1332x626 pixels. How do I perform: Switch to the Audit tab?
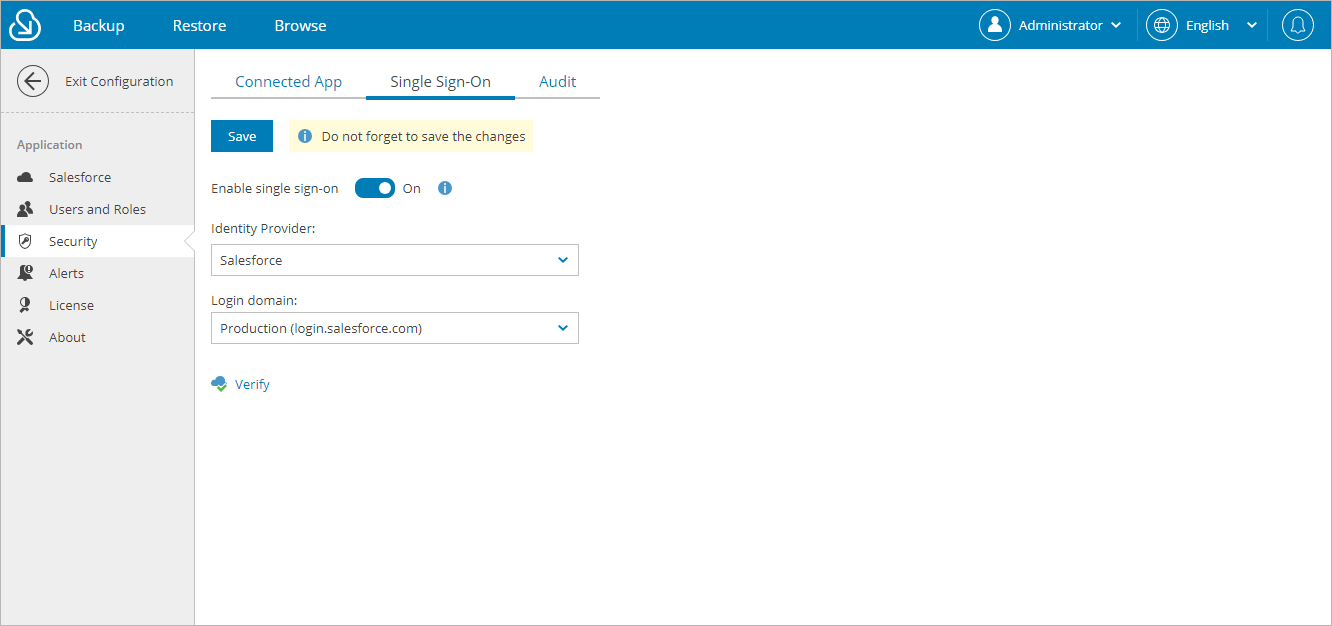coord(557,82)
